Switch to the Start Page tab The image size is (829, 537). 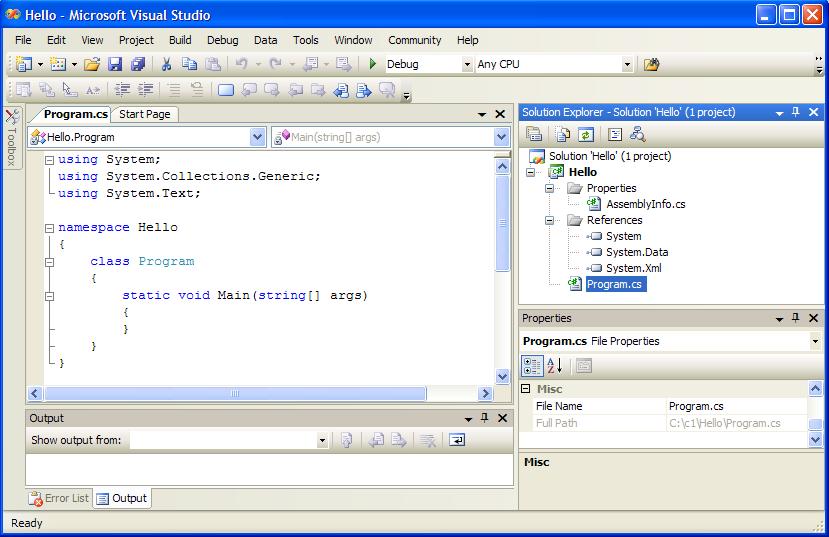tap(145, 114)
